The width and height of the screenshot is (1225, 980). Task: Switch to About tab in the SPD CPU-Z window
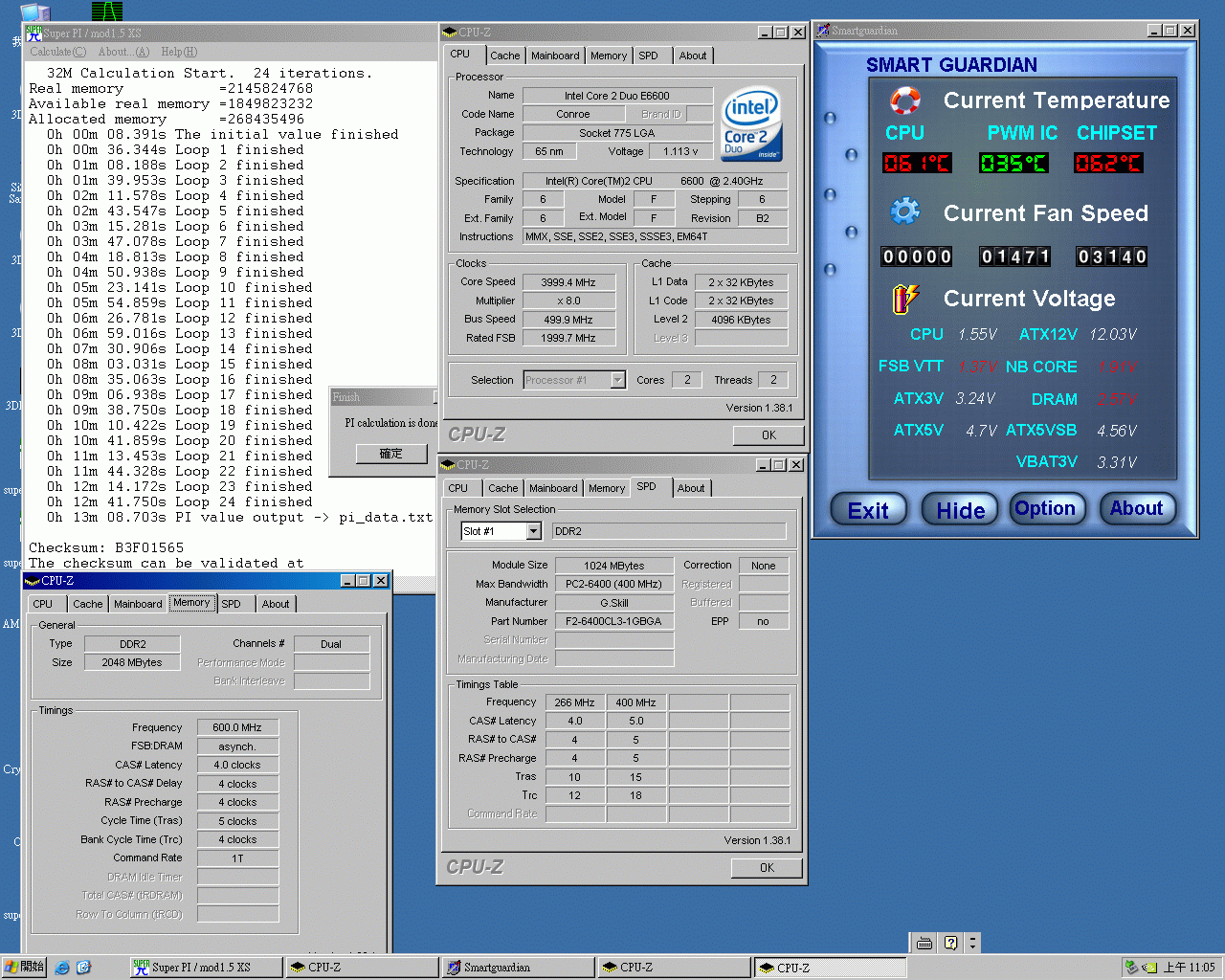[691, 488]
